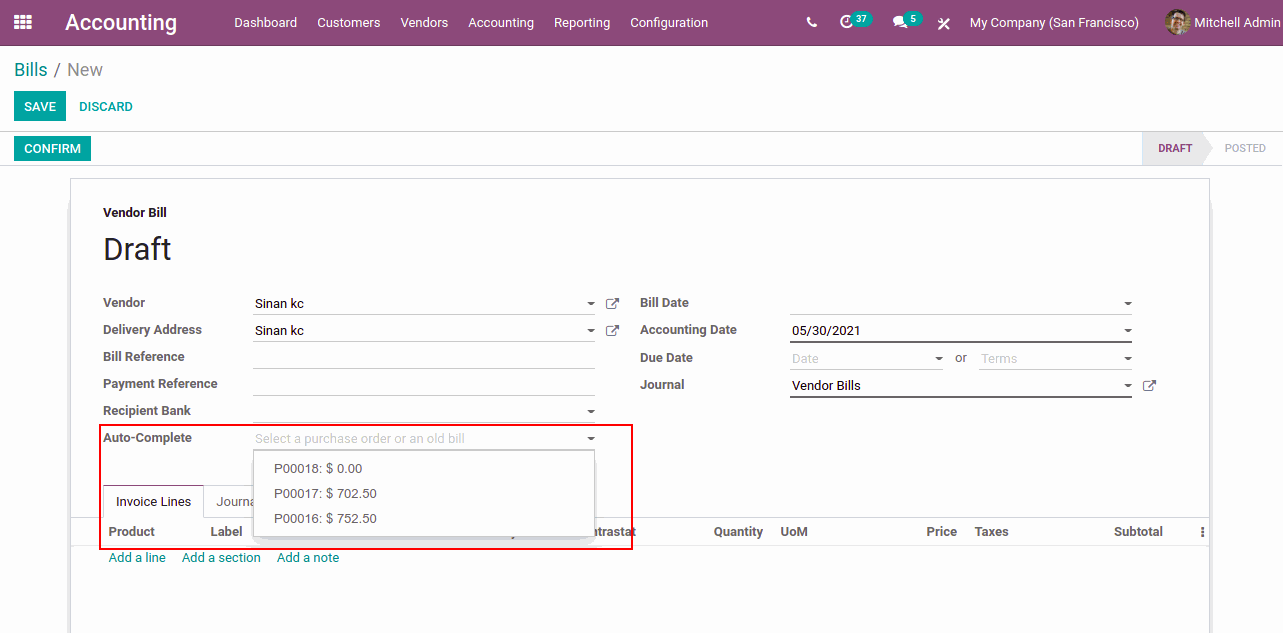Viewport: 1283px width, 633px height.
Task: Switch to Invoice Lines tab
Action: [153, 502]
